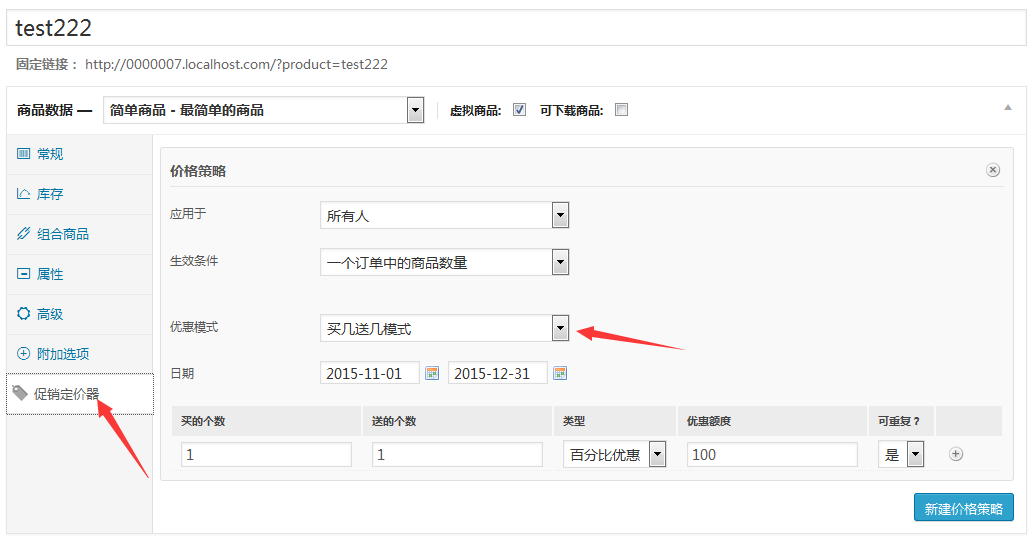Viewport: 1032px width, 540px height.
Task: Click the end date field 2015-12-31
Action: (498, 373)
